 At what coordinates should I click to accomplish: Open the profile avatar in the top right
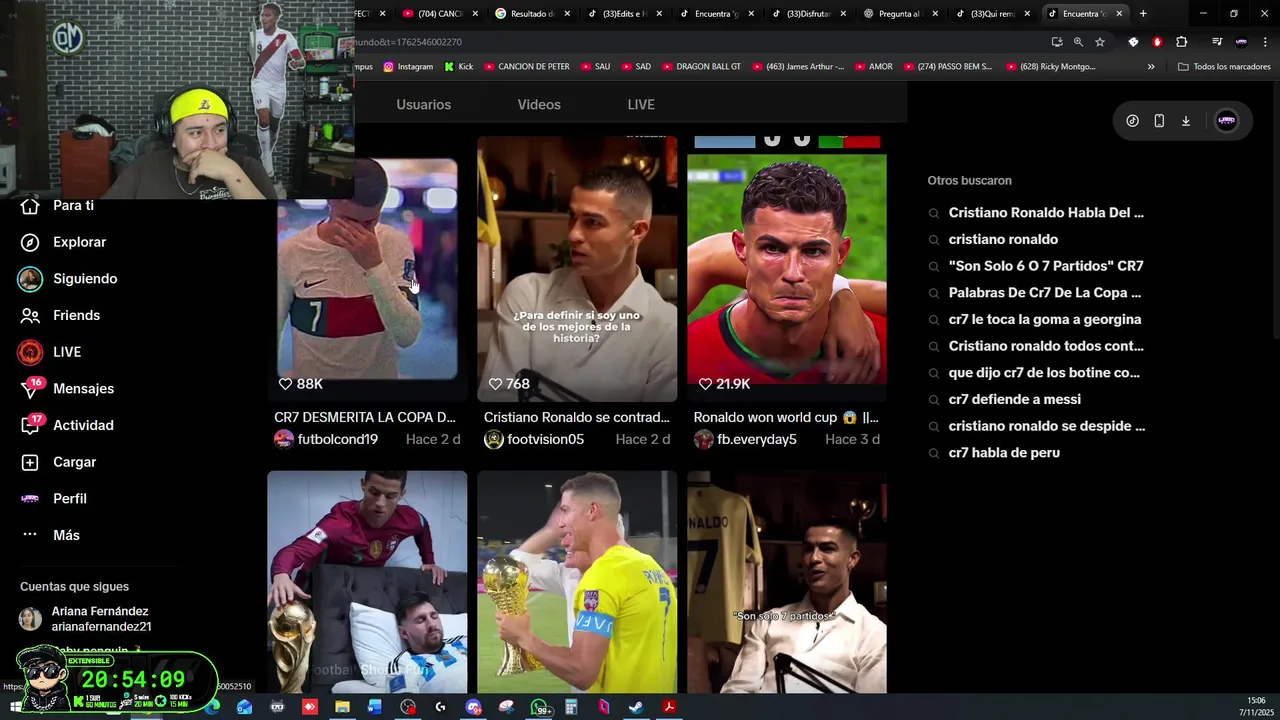[x=1227, y=121]
